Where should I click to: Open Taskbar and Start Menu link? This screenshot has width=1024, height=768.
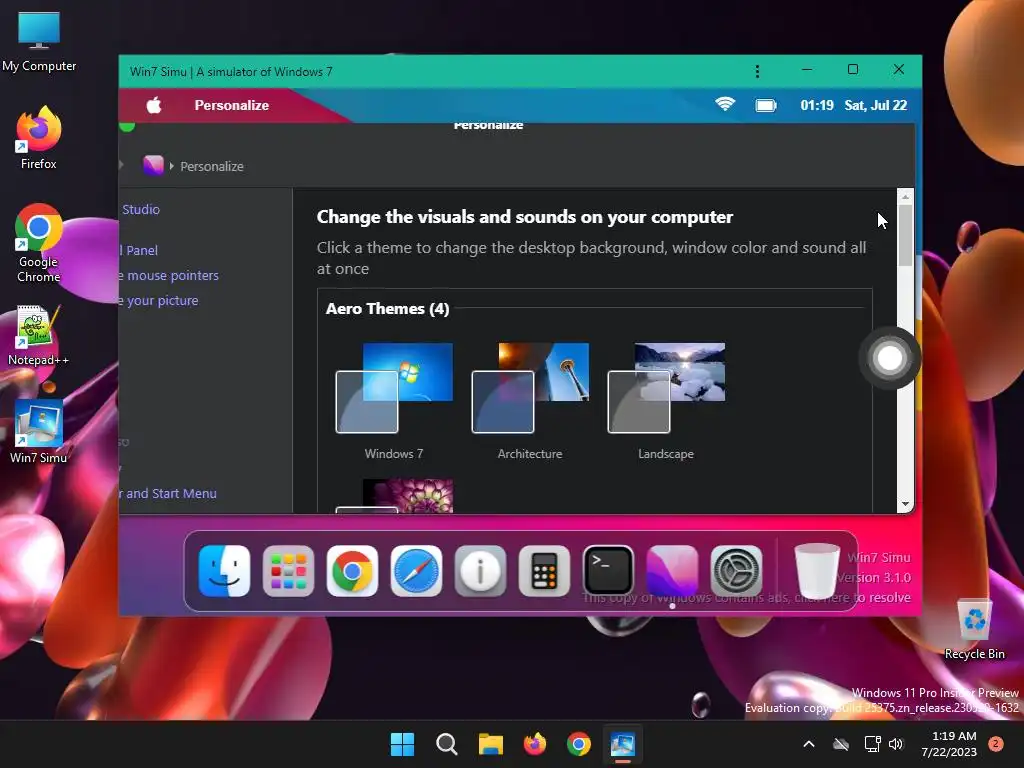(x=168, y=493)
